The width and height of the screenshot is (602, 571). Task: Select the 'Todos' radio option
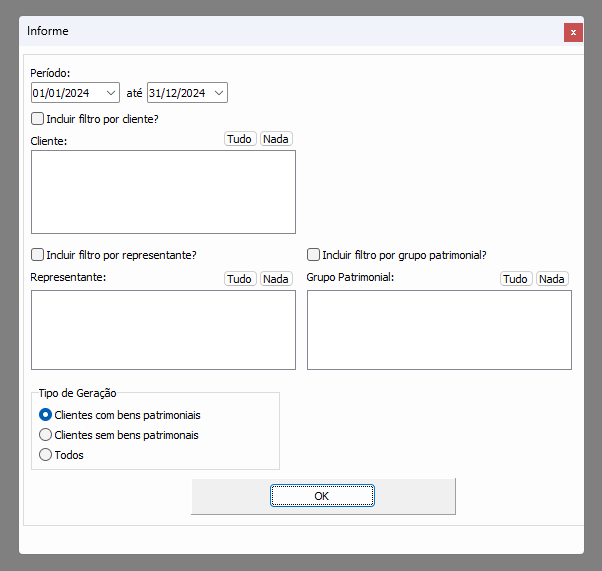[x=45, y=455]
